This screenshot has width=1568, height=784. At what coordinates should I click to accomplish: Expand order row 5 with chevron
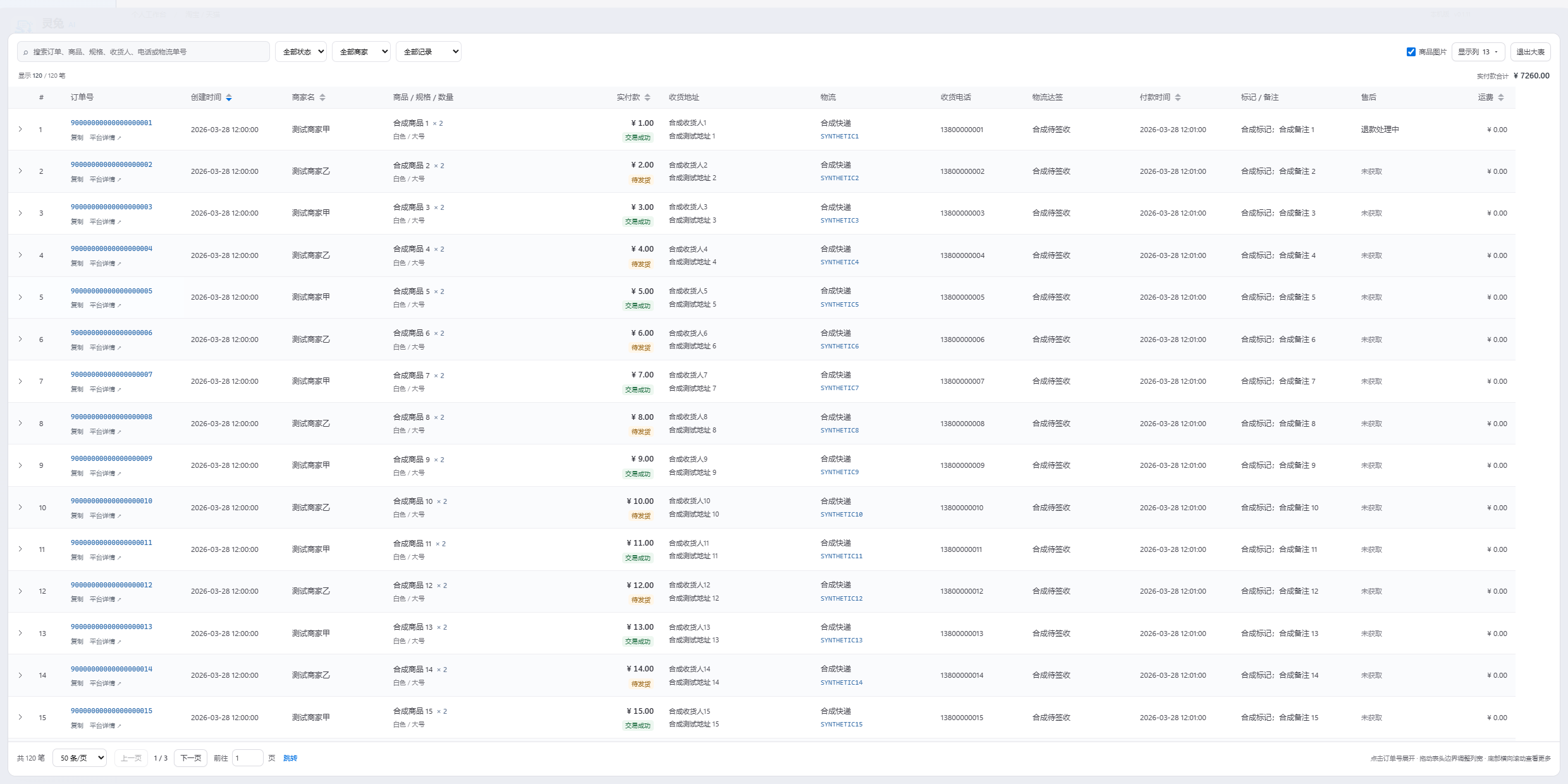tap(20, 297)
